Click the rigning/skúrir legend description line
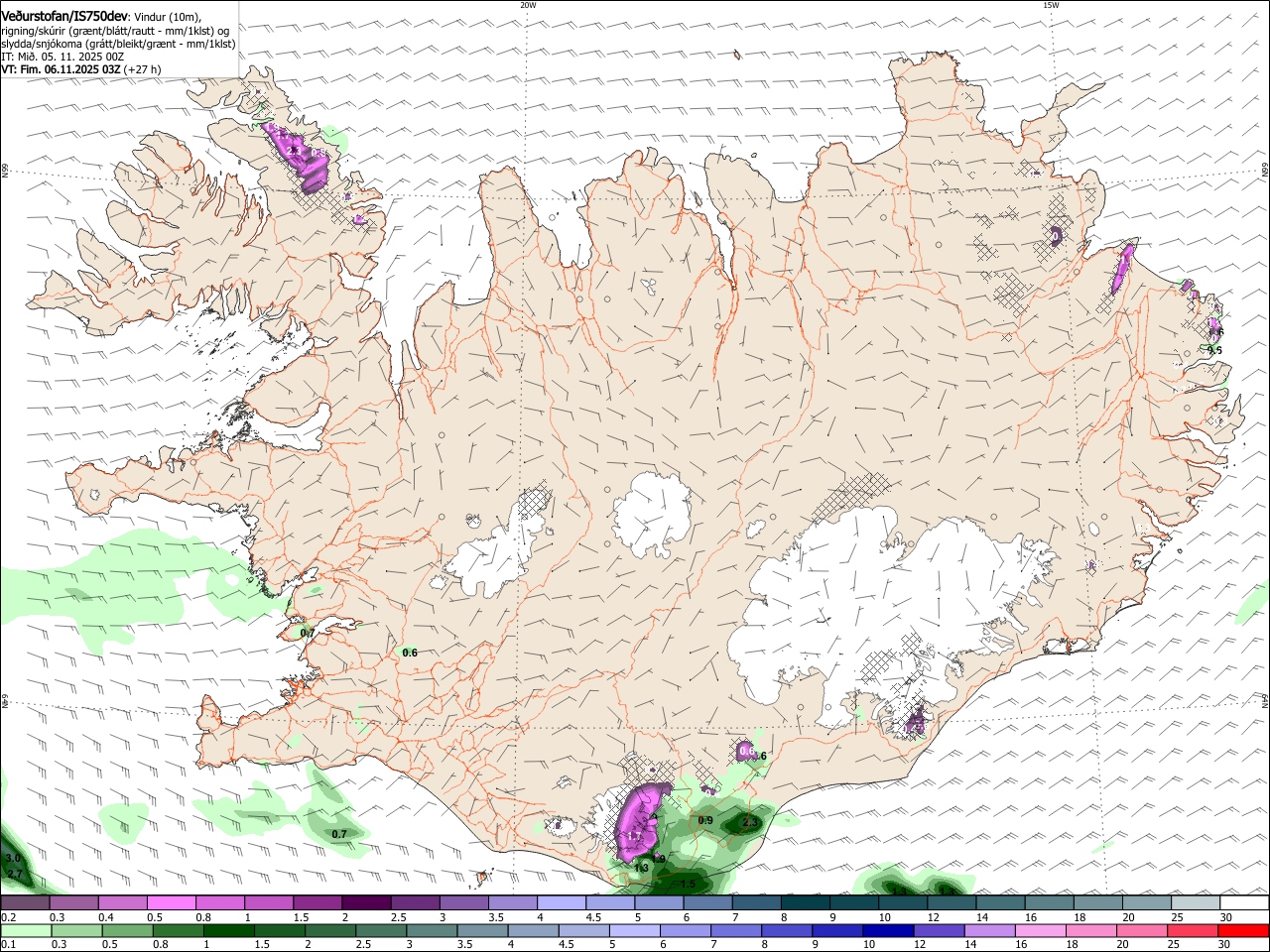 pos(114,30)
